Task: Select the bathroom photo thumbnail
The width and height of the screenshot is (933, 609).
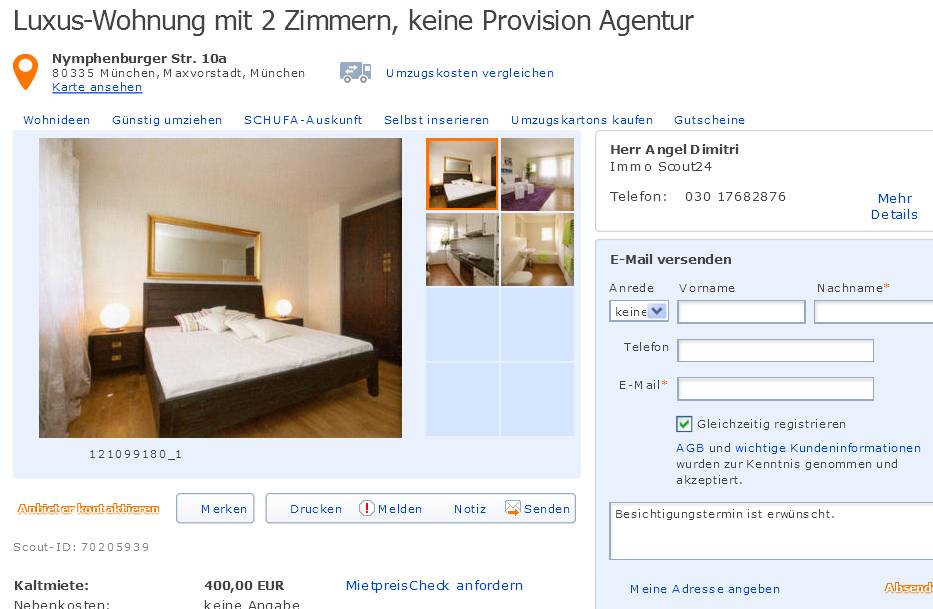Action: pos(537,249)
